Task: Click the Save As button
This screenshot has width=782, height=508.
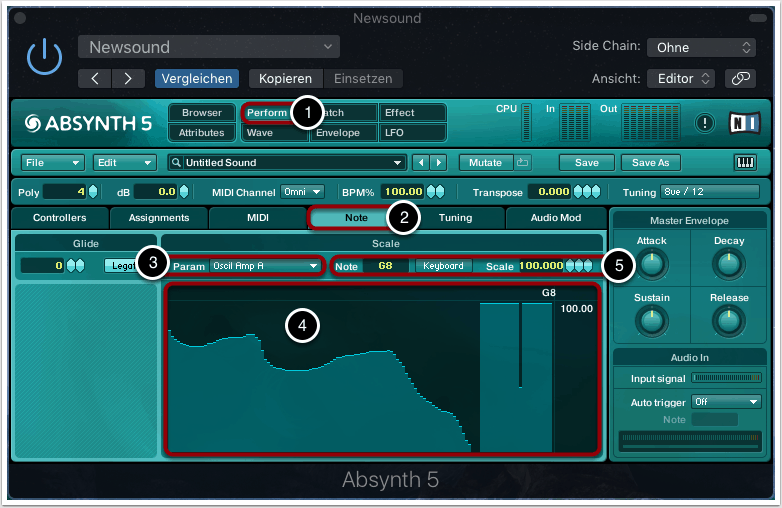Action: pos(650,162)
